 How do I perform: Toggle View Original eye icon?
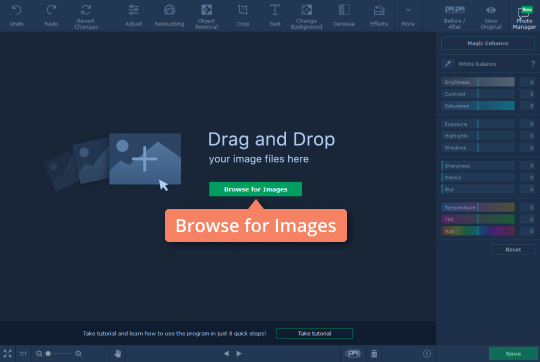coord(491,10)
